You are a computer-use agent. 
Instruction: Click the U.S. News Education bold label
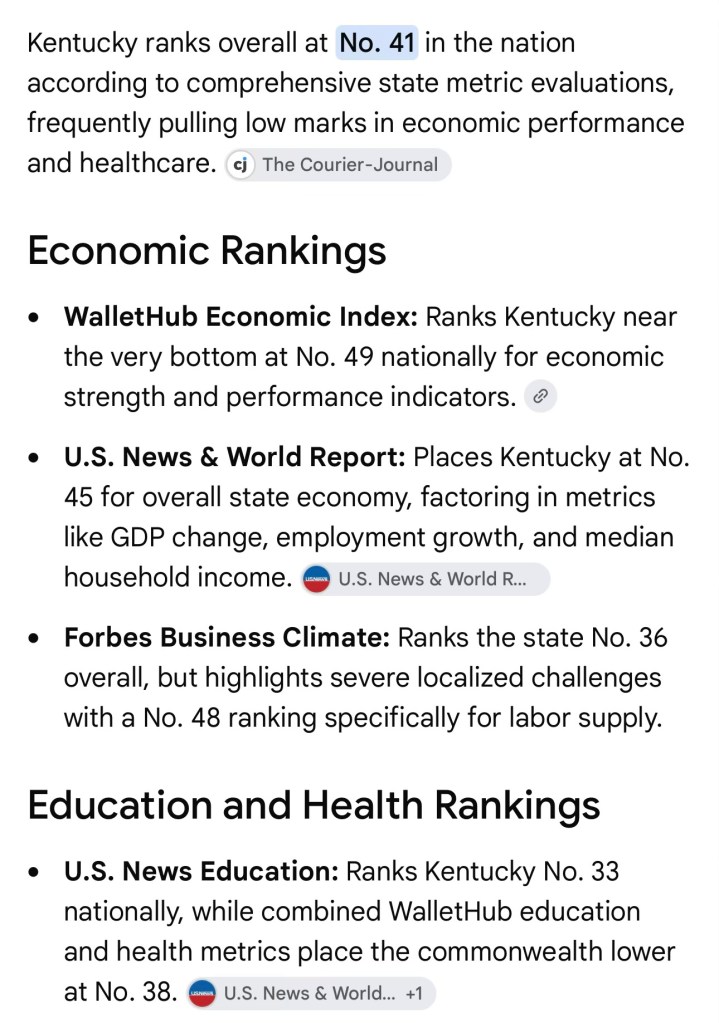click(201, 871)
